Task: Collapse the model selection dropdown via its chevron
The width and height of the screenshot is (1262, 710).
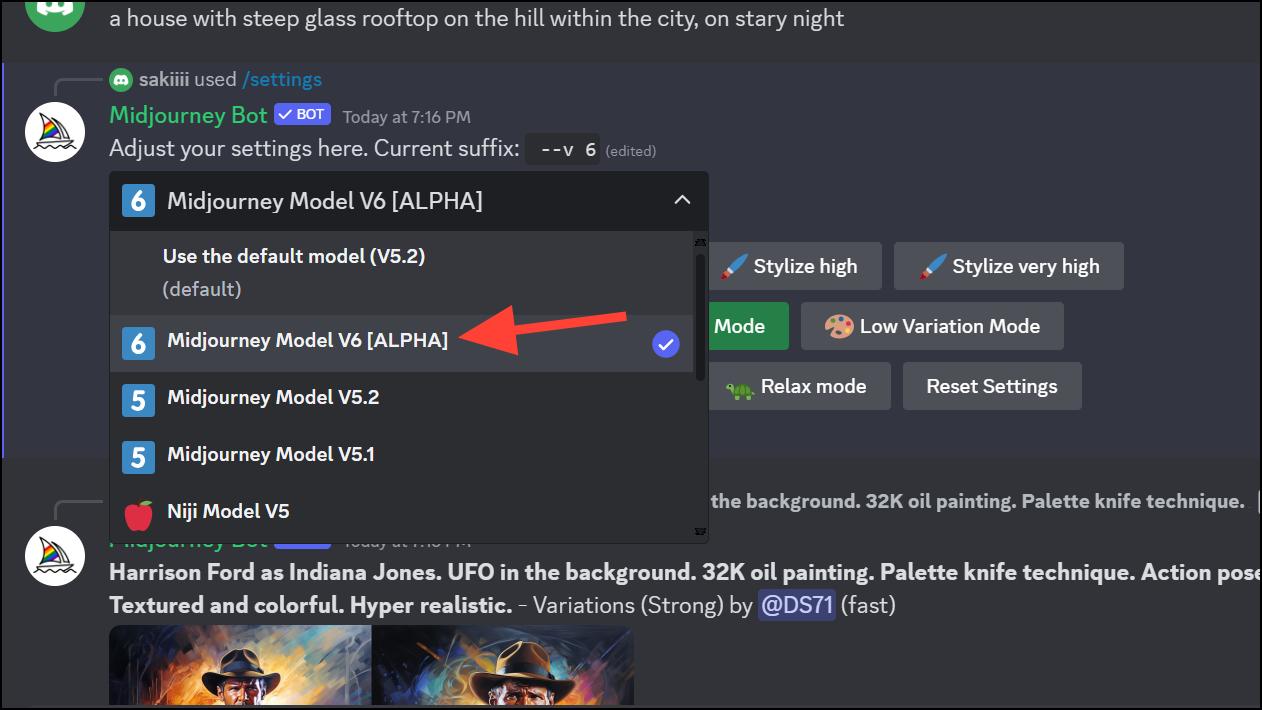Action: click(x=683, y=200)
